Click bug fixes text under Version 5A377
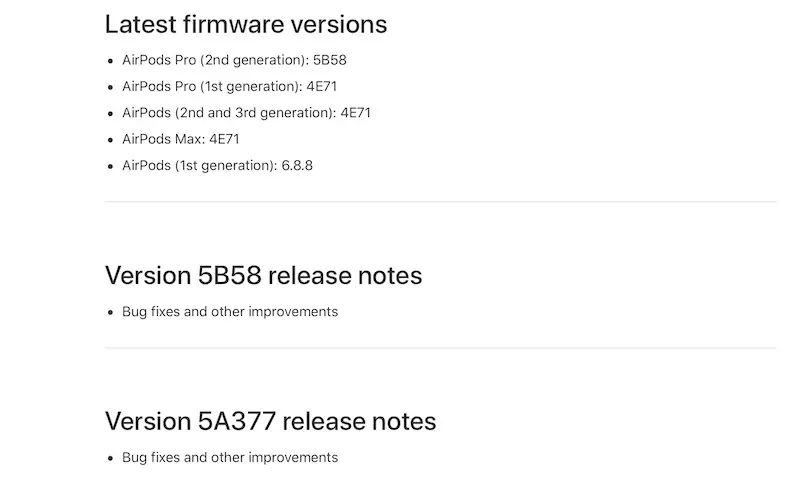This screenshot has width=793, height=485. [230, 458]
